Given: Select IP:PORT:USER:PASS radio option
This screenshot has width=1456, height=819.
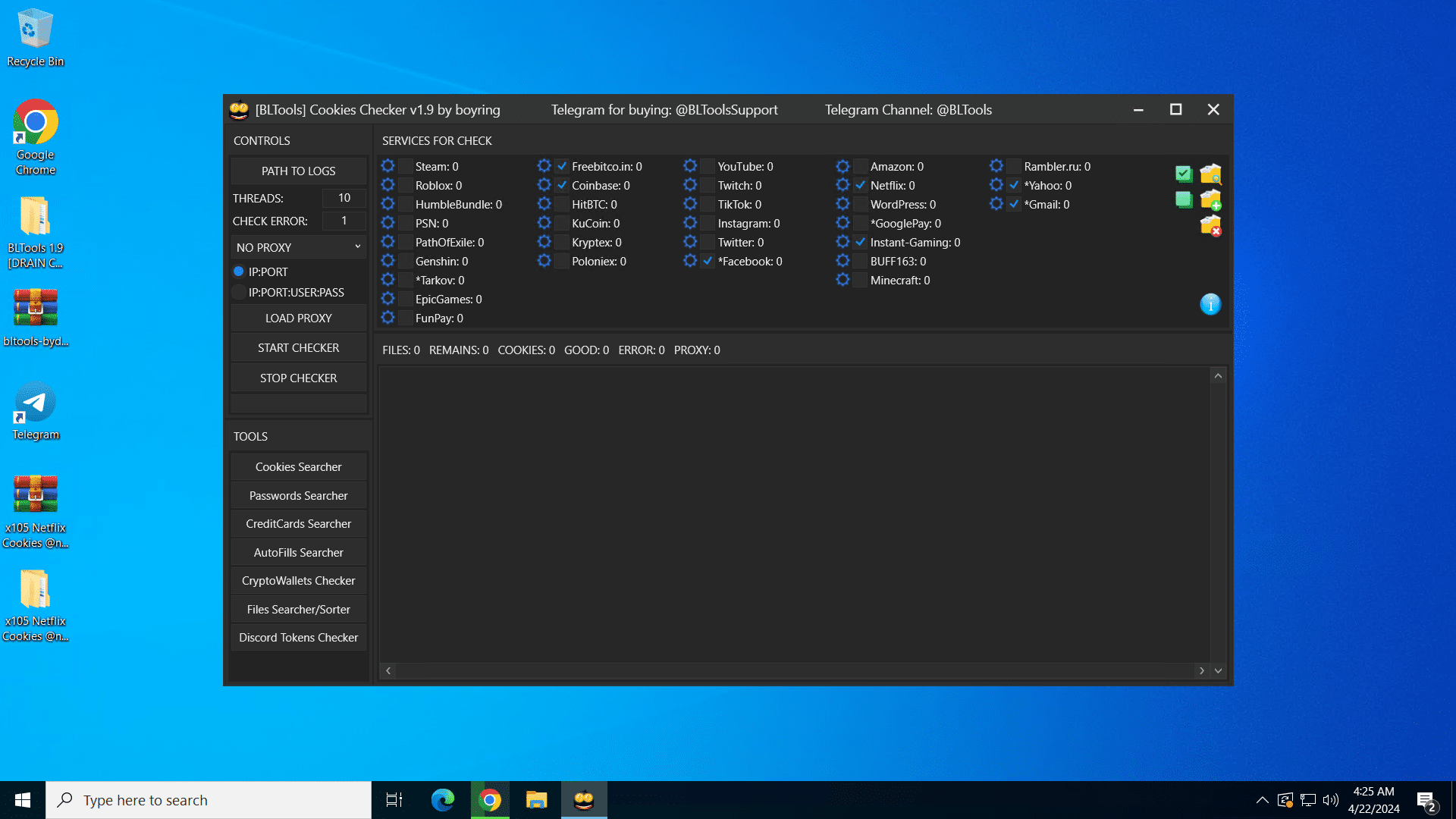Looking at the screenshot, I should [x=239, y=292].
